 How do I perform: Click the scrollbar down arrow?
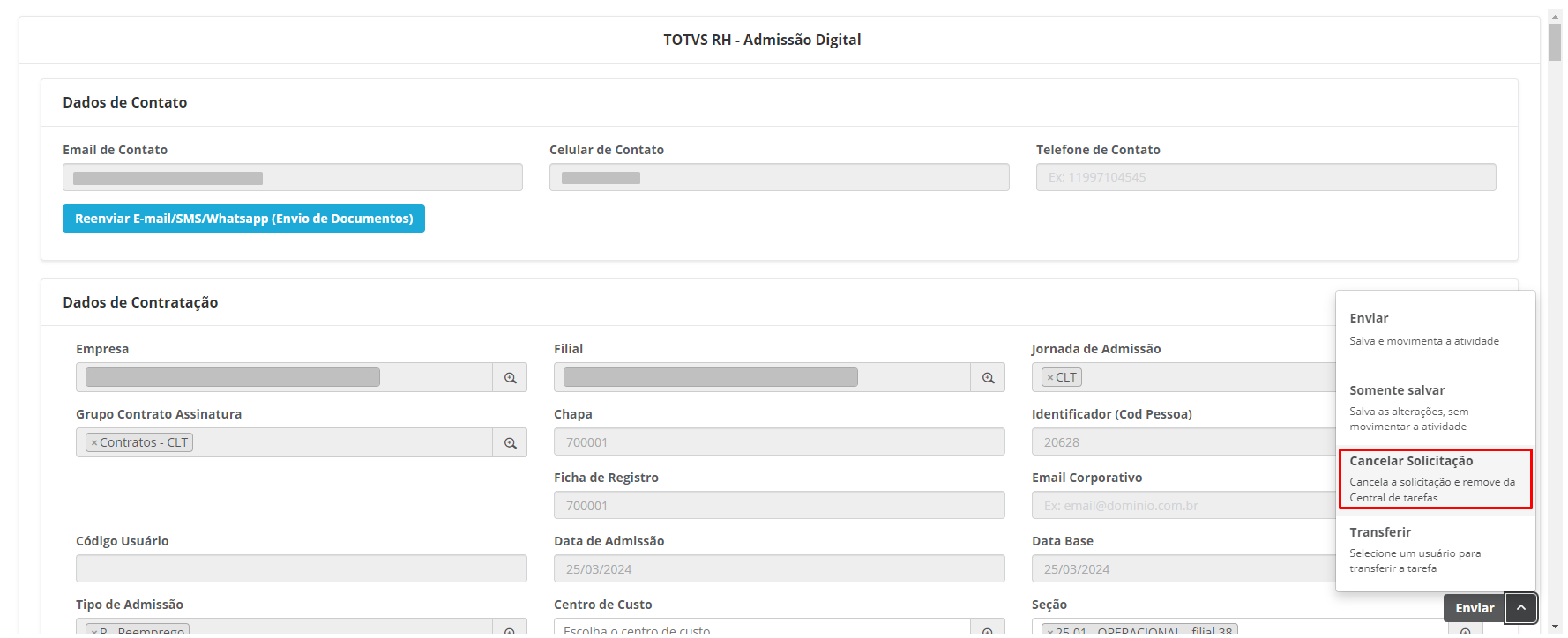[x=1555, y=627]
